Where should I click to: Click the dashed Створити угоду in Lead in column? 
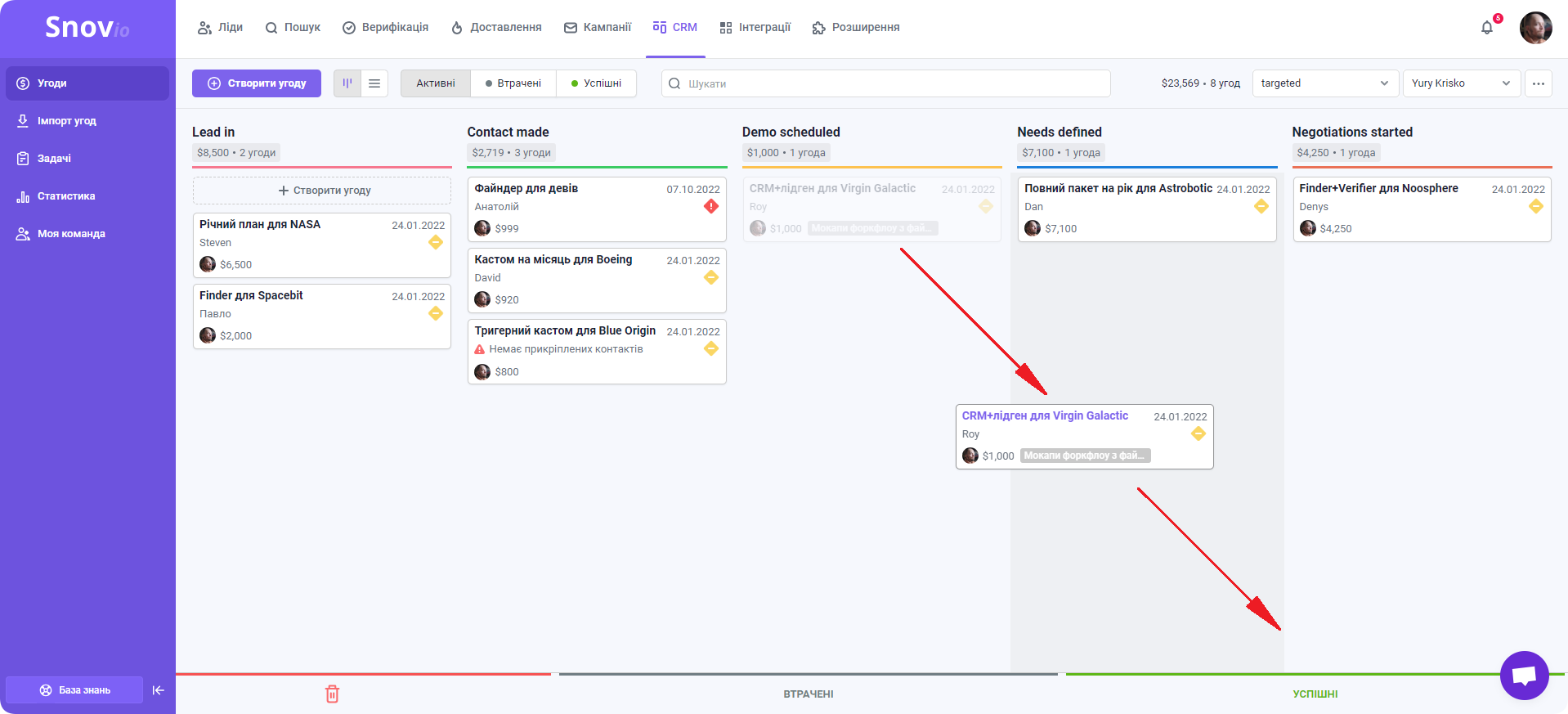[322, 191]
